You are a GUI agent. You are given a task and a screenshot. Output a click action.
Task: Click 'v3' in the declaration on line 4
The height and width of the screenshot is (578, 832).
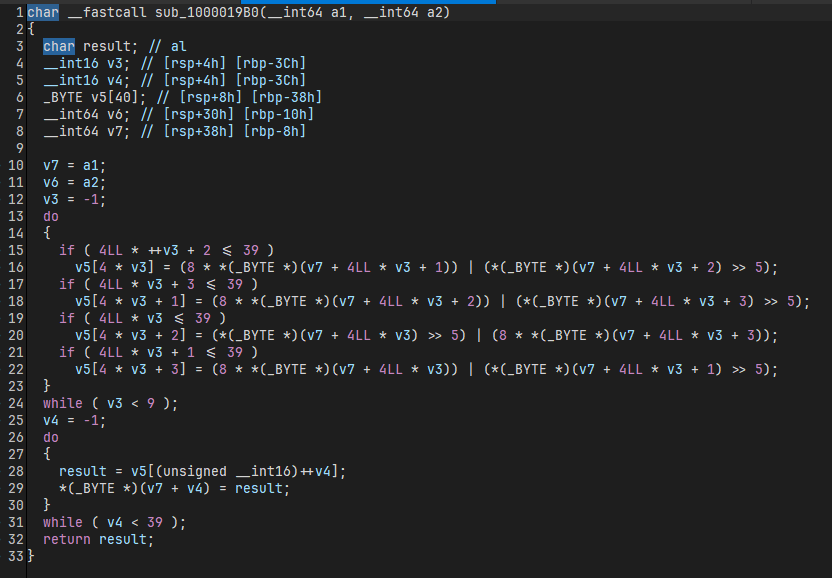pyautogui.click(x=115, y=63)
